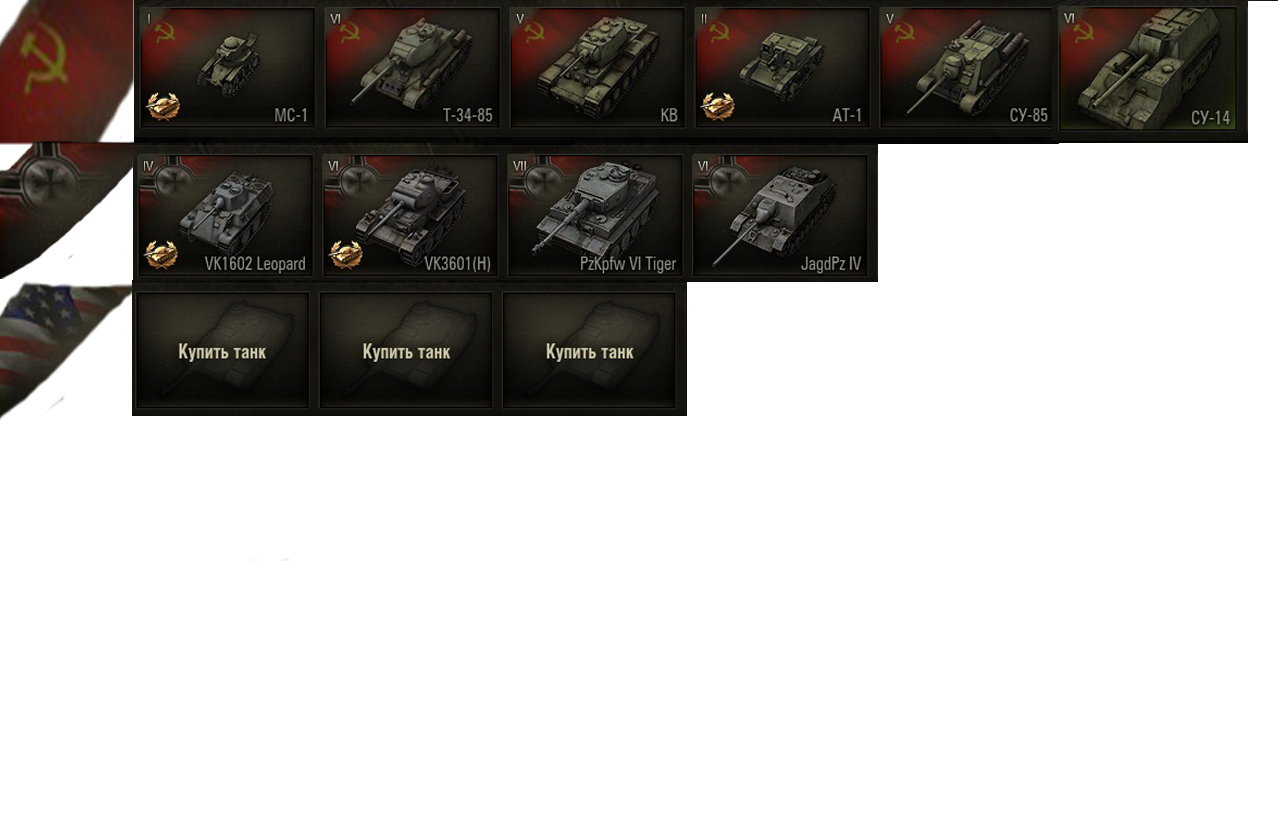This screenshot has width=1278, height=836.
Task: Select the Т-34-85 tank card
Action: point(412,68)
